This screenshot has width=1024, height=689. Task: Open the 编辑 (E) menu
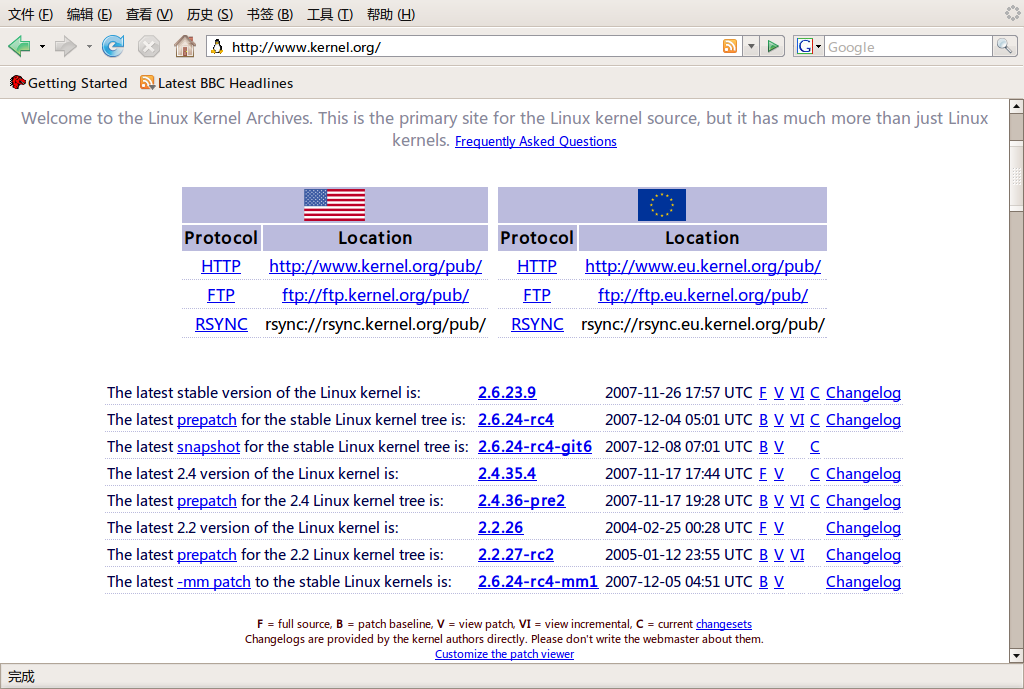click(x=89, y=14)
